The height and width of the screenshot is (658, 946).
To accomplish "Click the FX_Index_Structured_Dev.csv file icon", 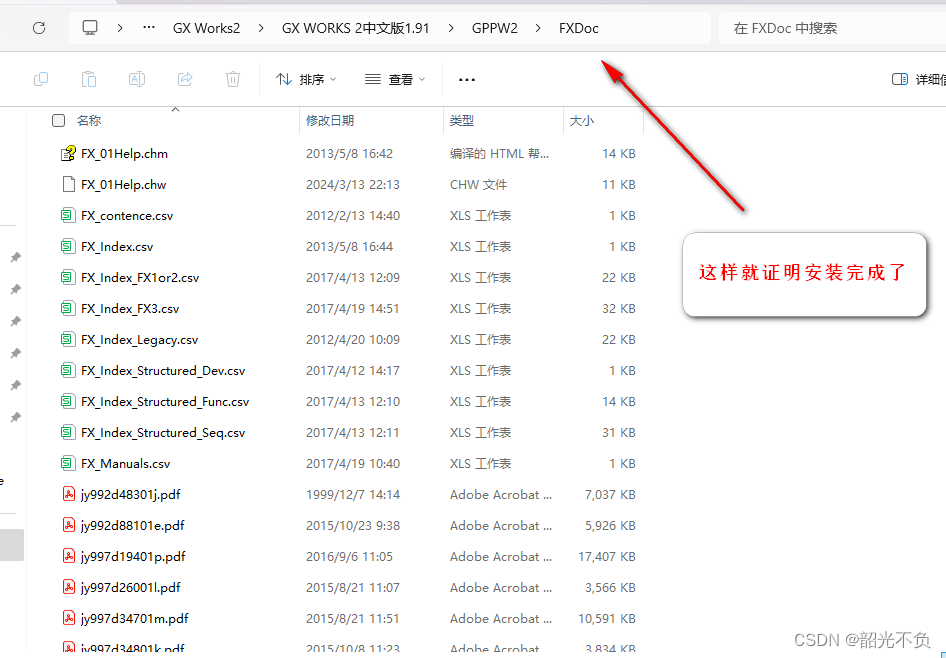I will click(68, 370).
